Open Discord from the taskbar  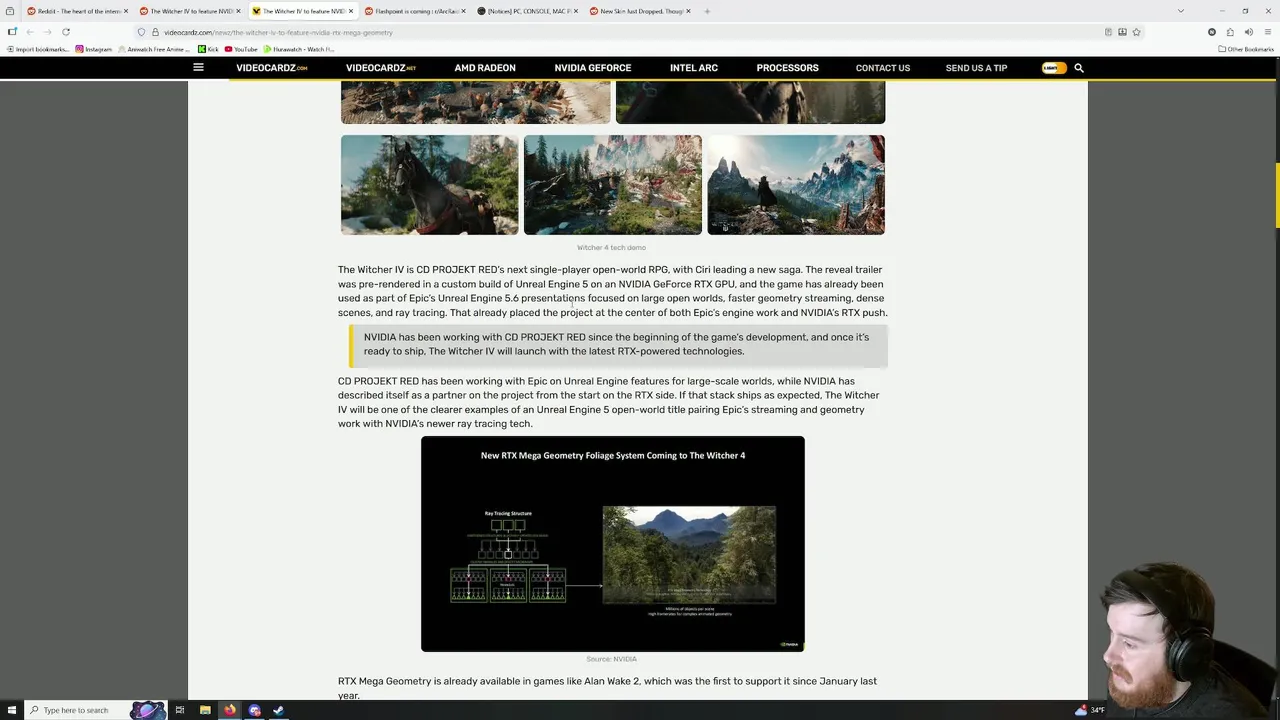(255, 710)
